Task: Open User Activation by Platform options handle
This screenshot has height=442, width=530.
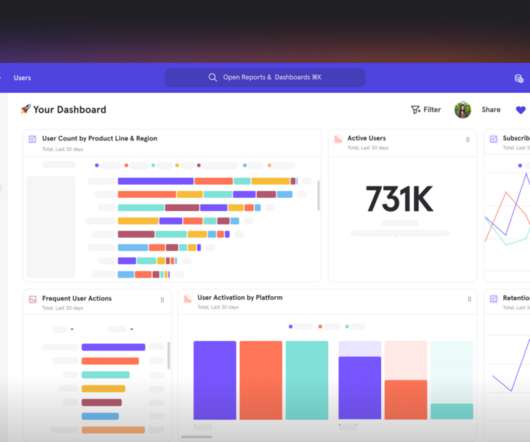Action: (469, 299)
